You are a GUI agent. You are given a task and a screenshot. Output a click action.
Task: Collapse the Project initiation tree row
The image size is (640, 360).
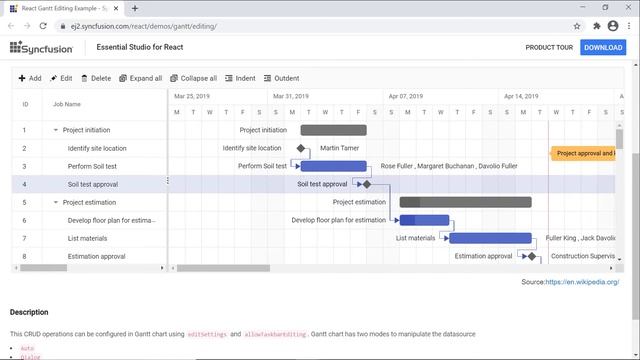[x=56, y=130]
